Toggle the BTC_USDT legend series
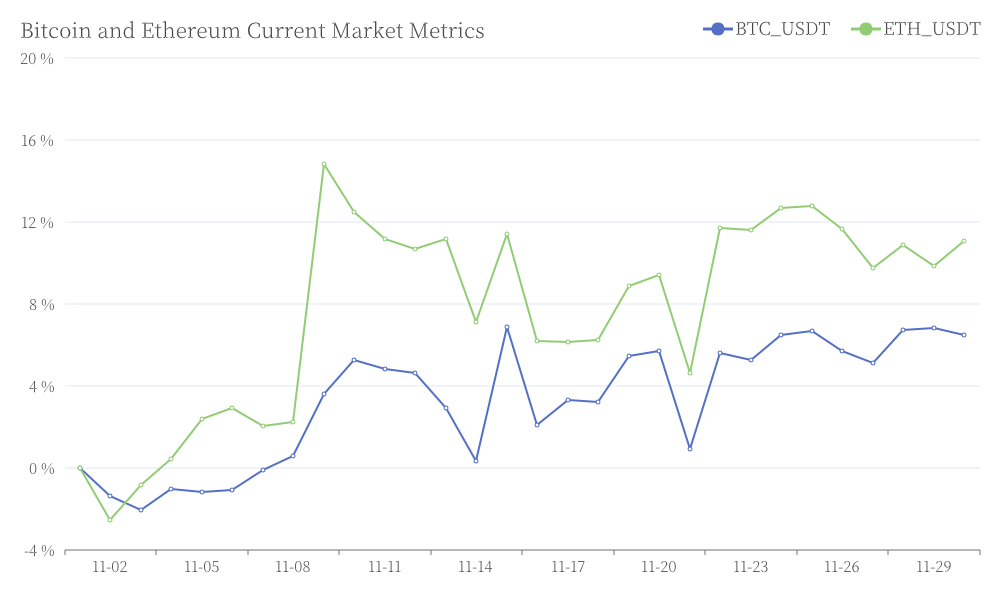 pos(767,29)
